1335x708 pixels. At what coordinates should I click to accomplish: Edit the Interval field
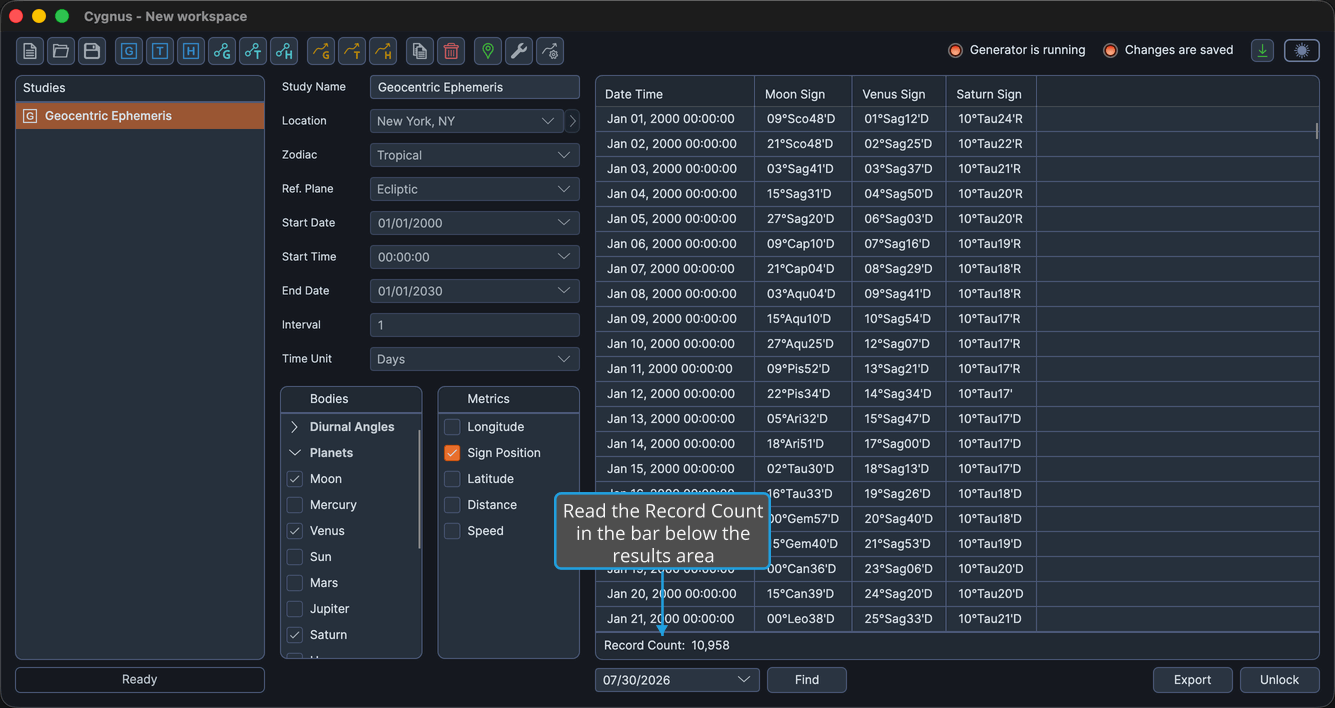475,325
